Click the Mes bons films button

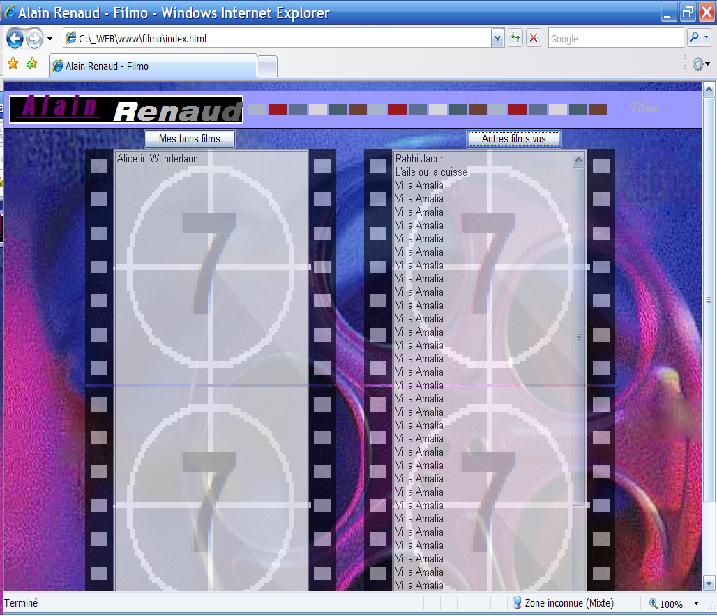coord(190,139)
